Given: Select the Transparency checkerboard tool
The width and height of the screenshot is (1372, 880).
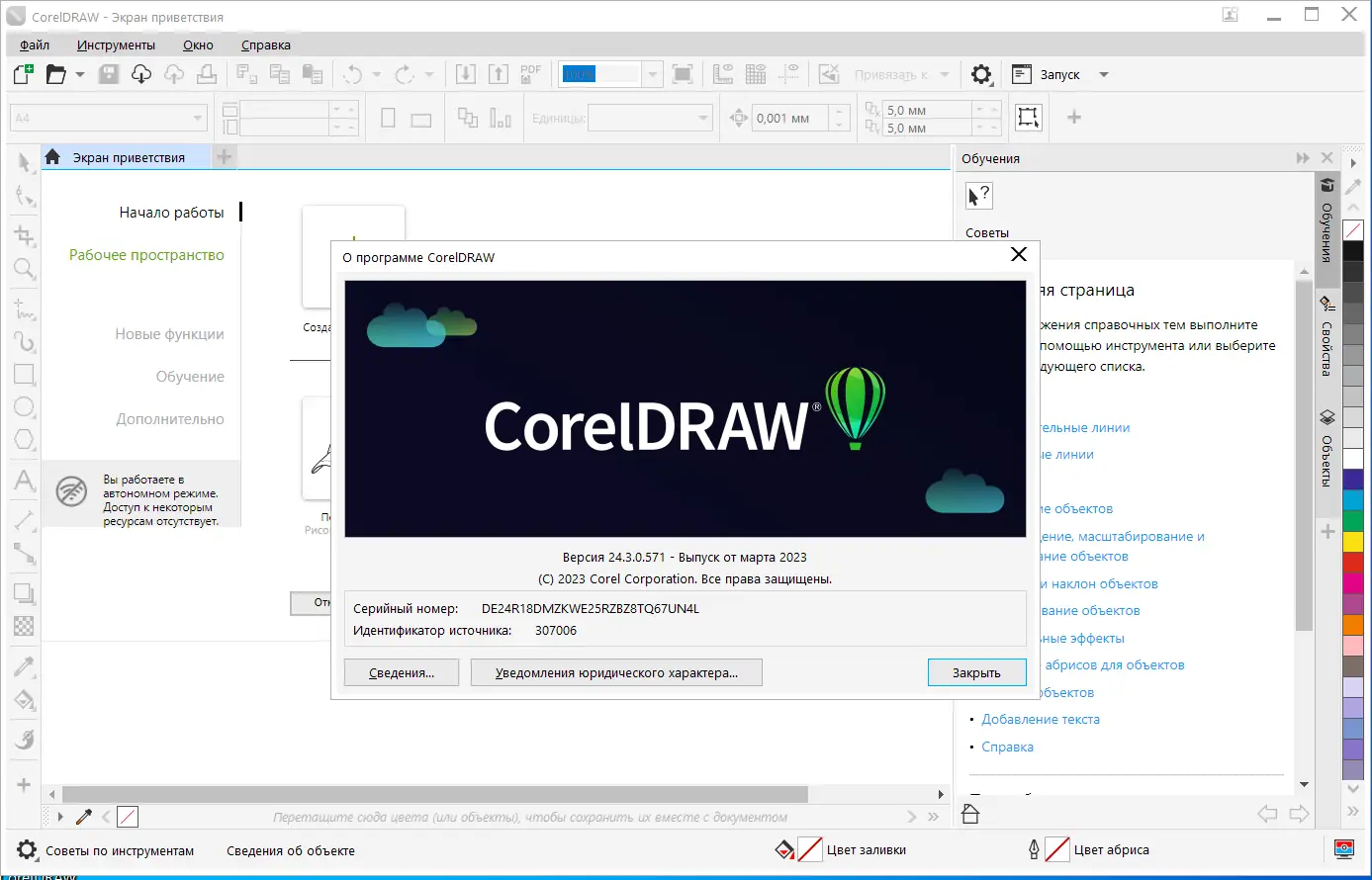Looking at the screenshot, I should pyautogui.click(x=25, y=626).
